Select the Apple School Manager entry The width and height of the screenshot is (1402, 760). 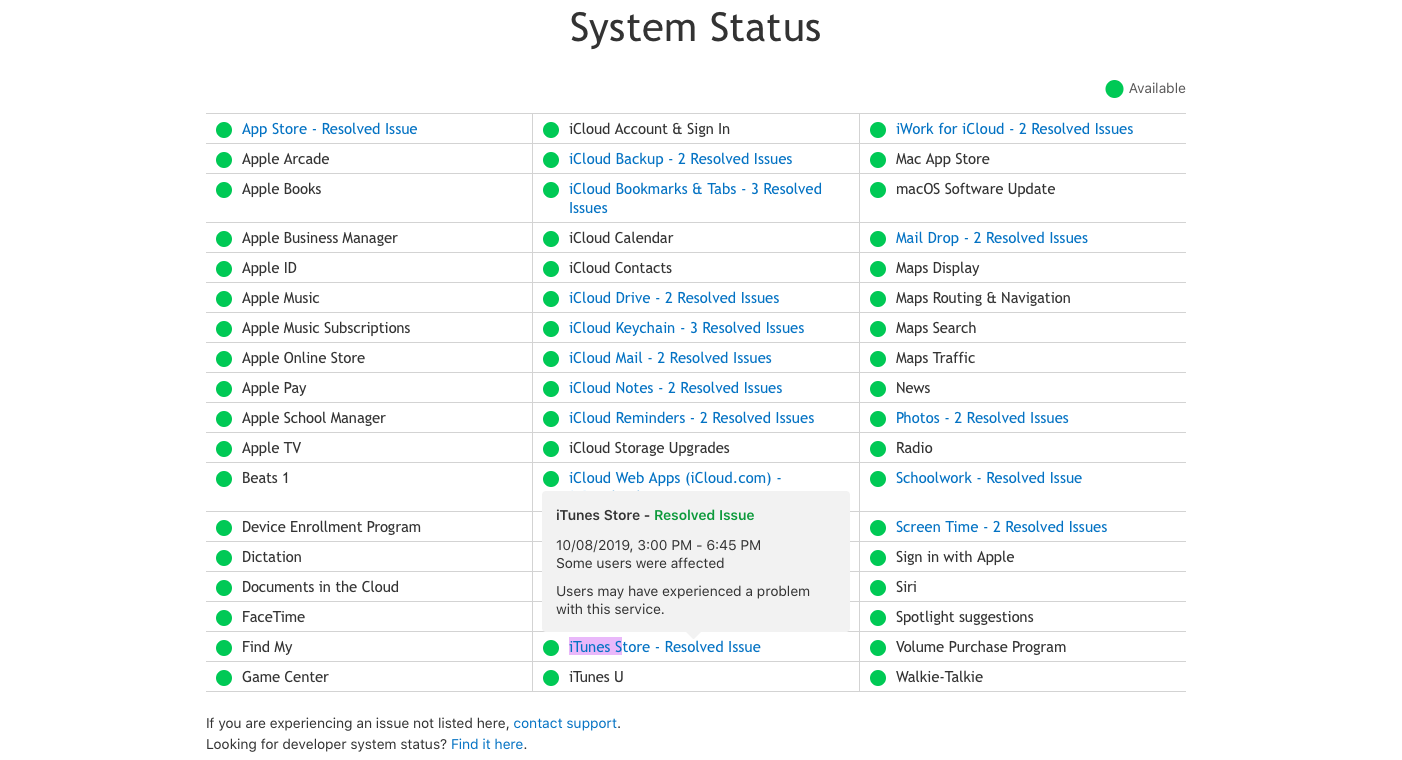point(314,418)
